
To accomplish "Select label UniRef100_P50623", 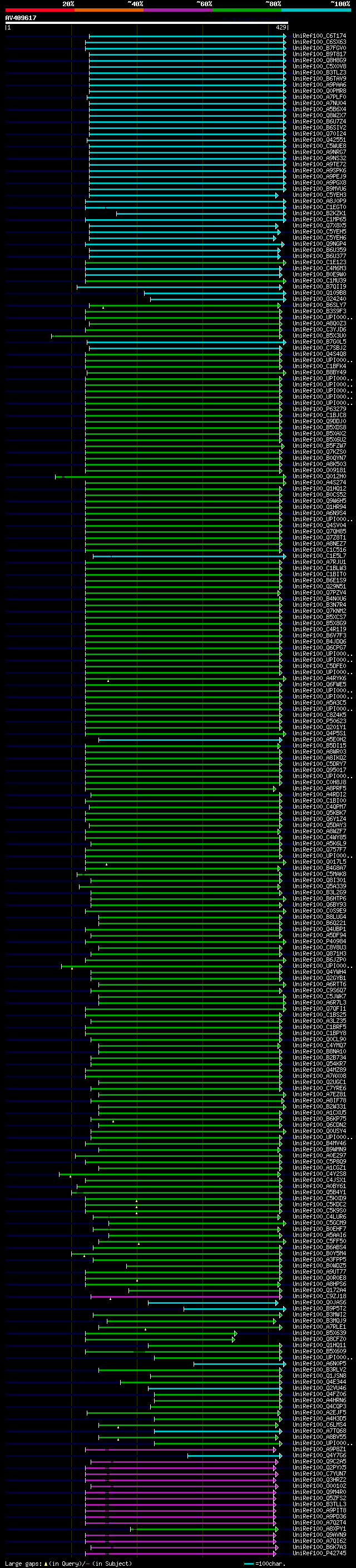I will [319, 721].
